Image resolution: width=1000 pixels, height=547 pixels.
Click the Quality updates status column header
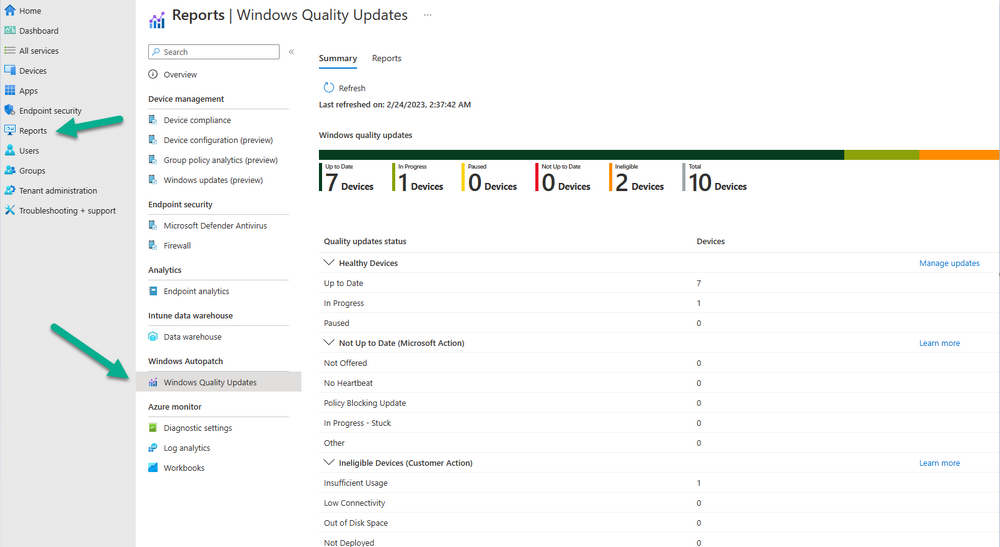tap(365, 241)
